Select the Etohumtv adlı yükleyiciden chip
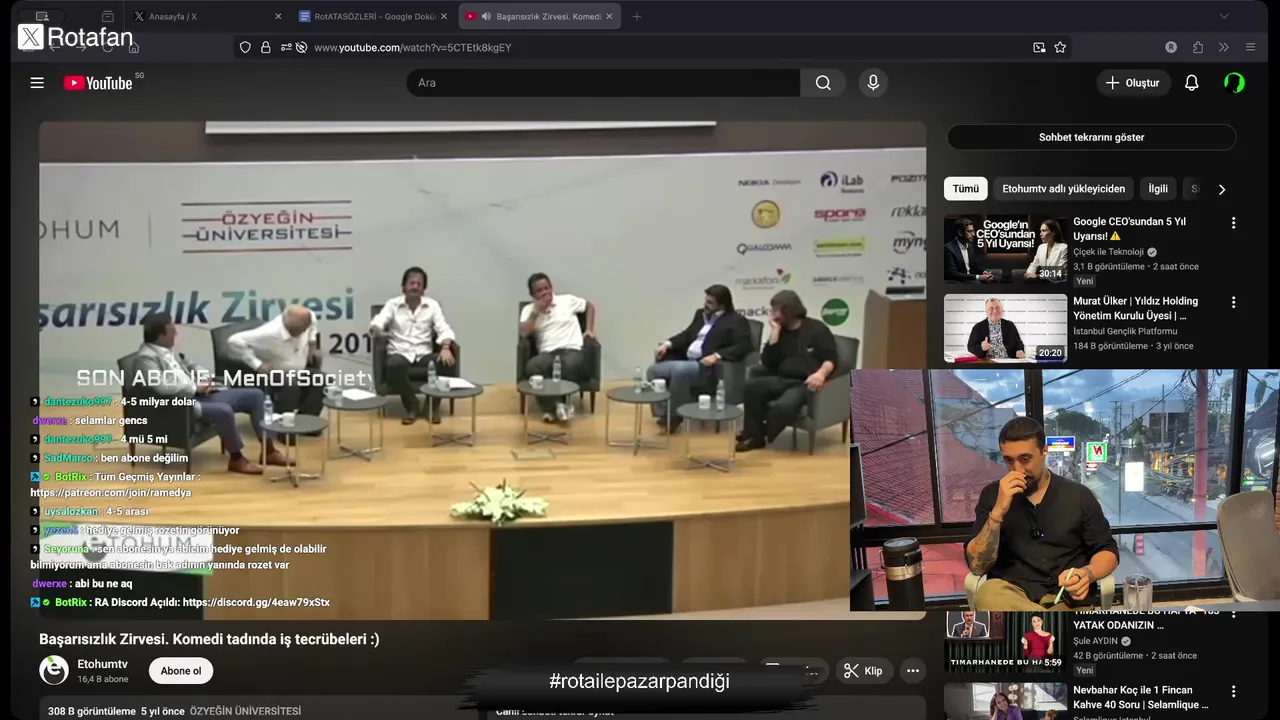Image resolution: width=1280 pixels, height=720 pixels. [x=1063, y=188]
